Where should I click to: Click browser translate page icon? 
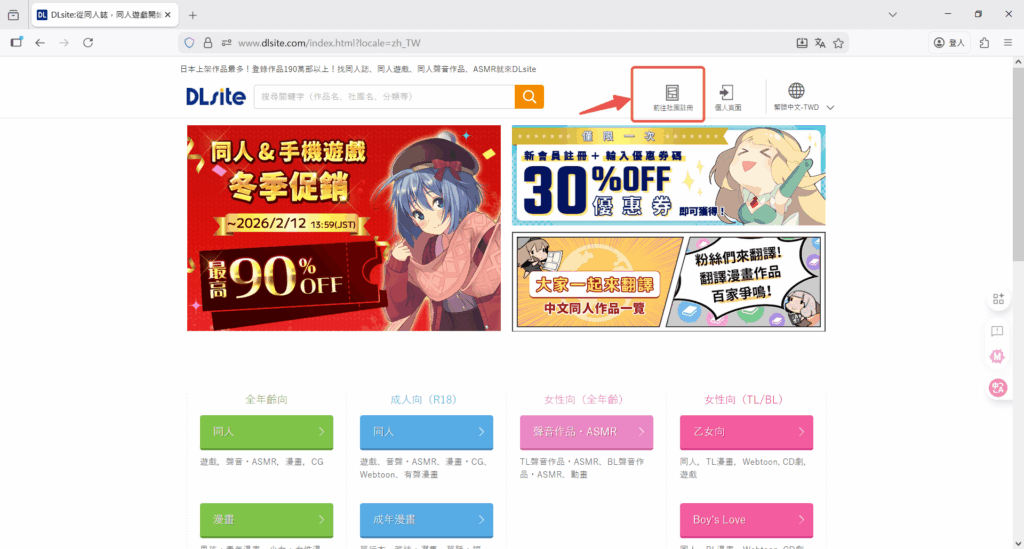[x=820, y=43]
